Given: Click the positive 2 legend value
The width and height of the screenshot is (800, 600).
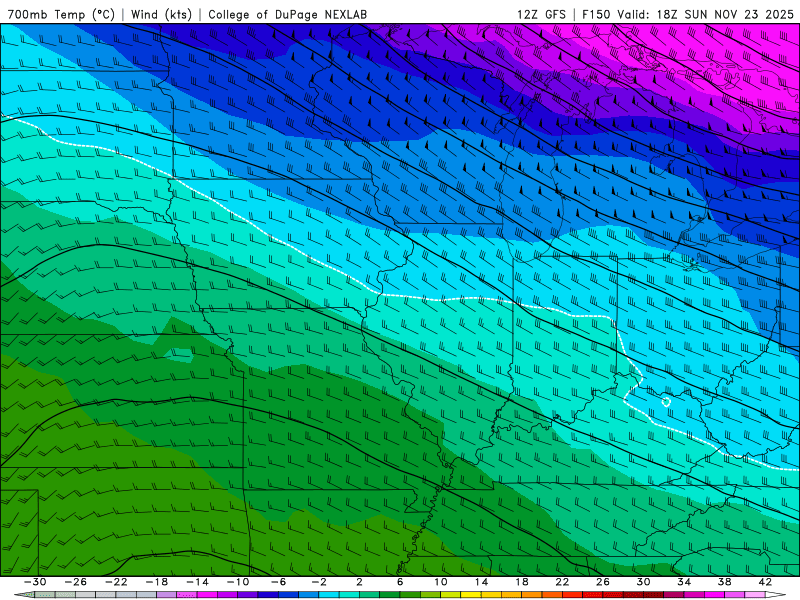Looking at the screenshot, I should [360, 582].
